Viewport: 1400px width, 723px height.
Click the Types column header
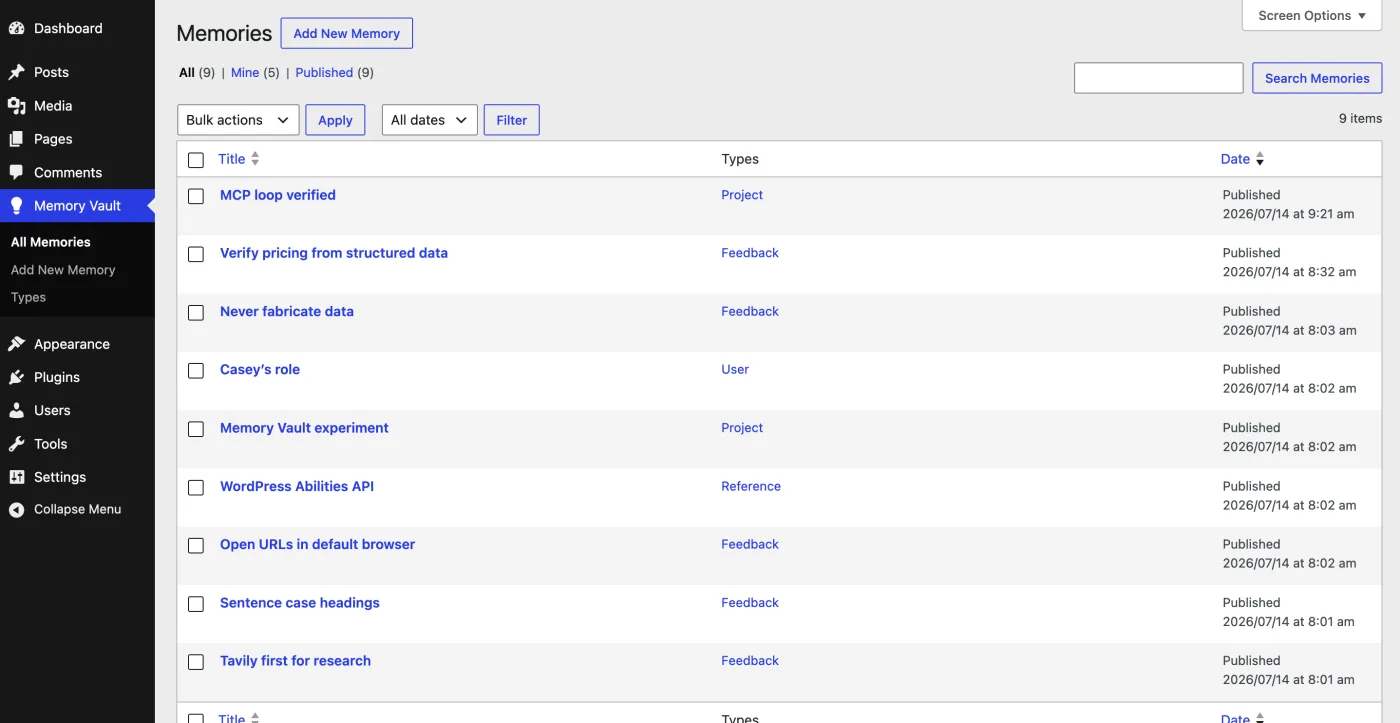pyautogui.click(x=740, y=159)
